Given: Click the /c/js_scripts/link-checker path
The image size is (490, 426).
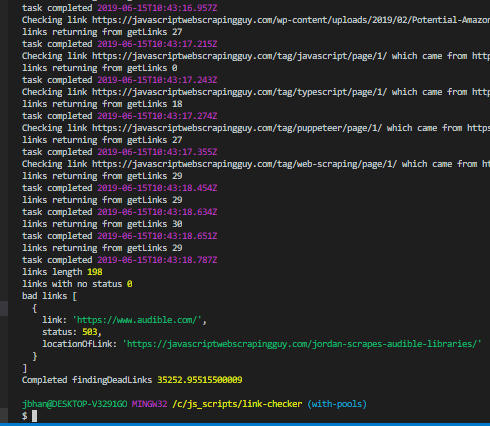Looking at the screenshot, I should 237,404.
